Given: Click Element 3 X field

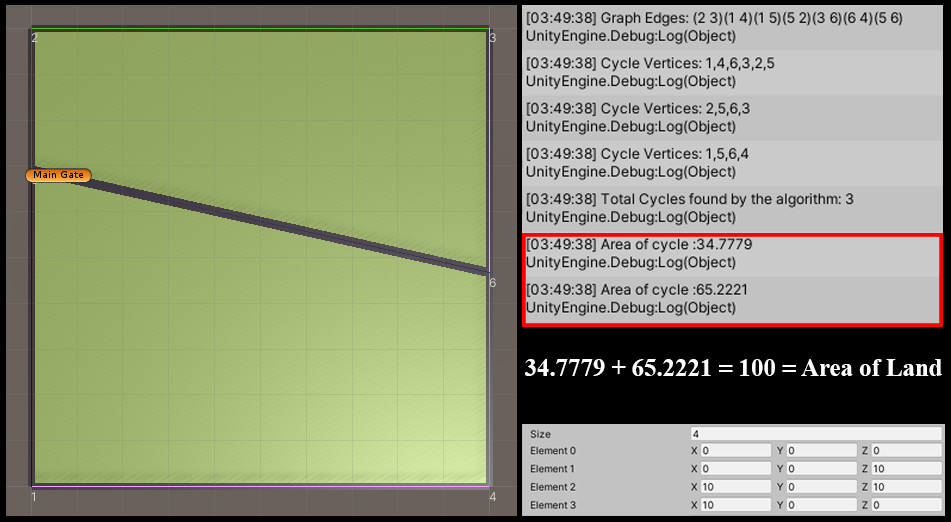Looking at the screenshot, I should pyautogui.click(x=736, y=505).
